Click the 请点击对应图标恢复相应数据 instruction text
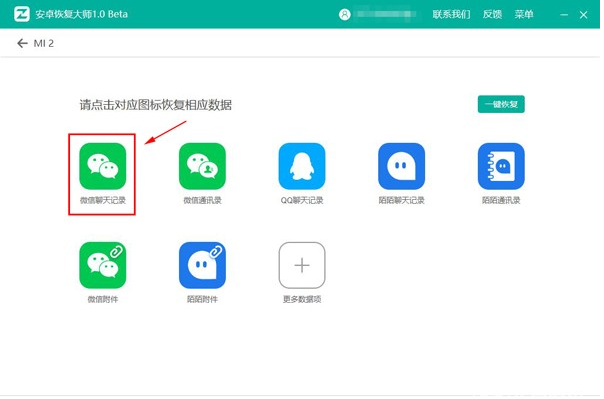 (156, 105)
